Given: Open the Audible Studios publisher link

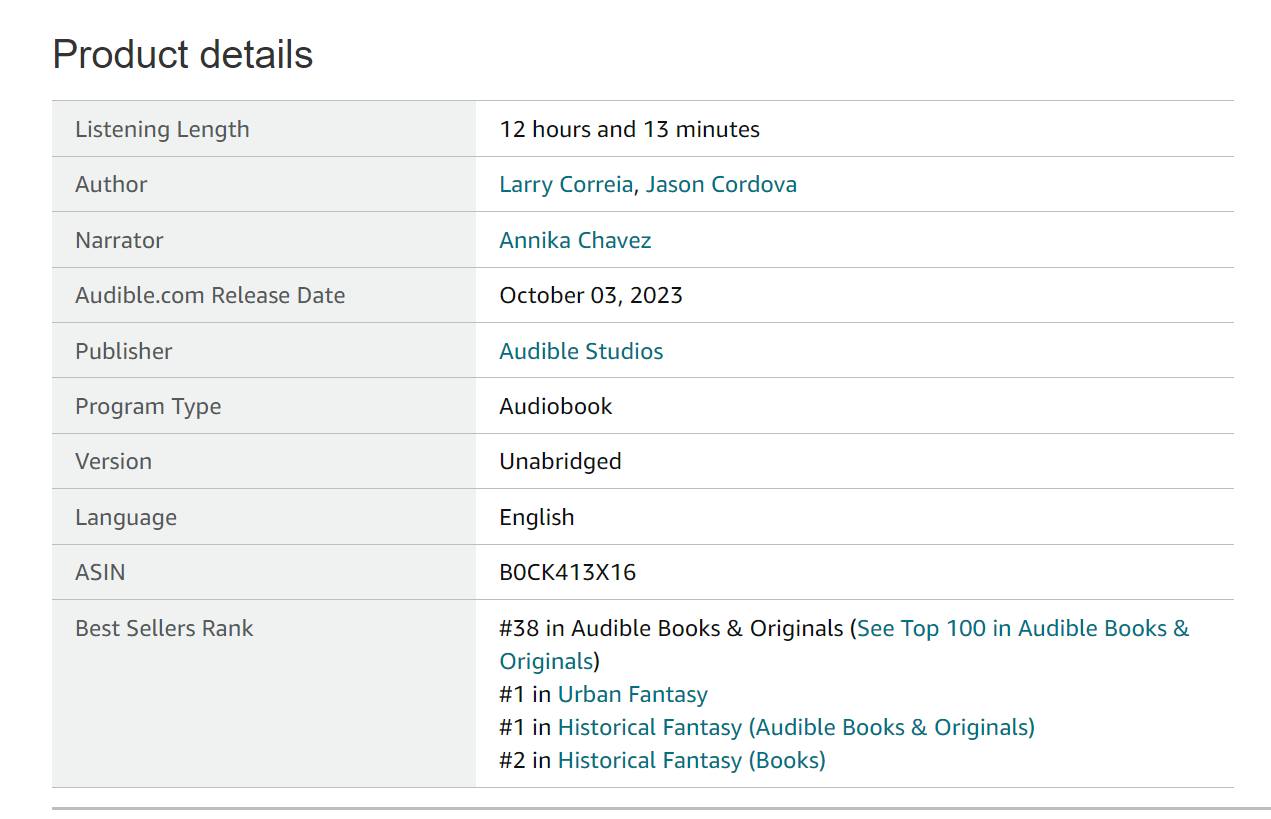Looking at the screenshot, I should 581,351.
